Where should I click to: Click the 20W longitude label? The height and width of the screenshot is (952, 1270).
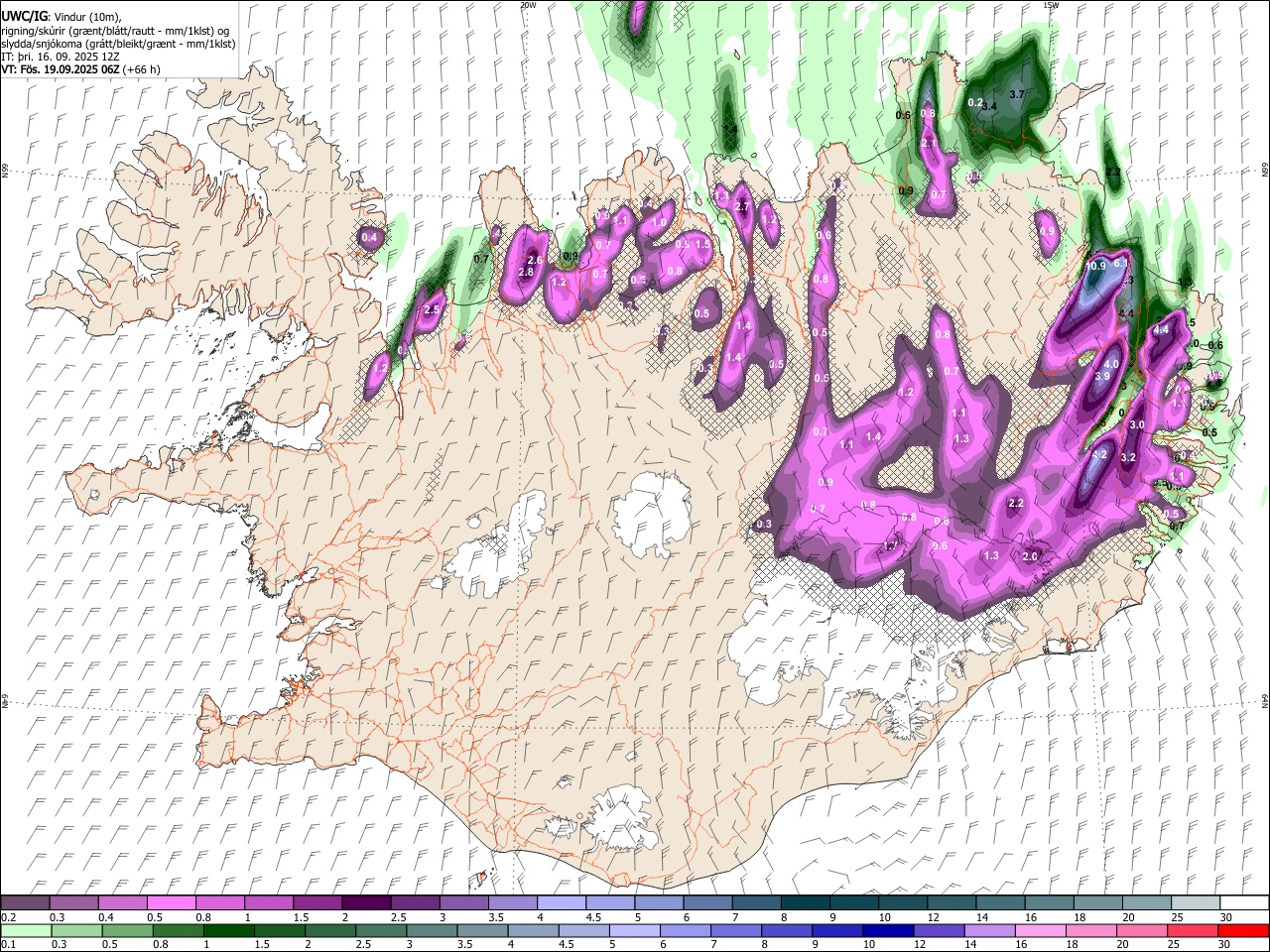pyautogui.click(x=528, y=5)
